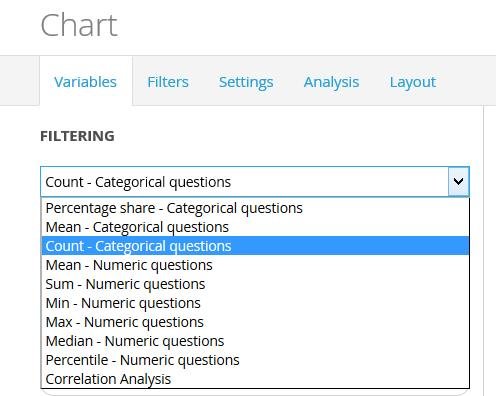Click the Count - Categorical questions combo box
The width and height of the screenshot is (496, 396).
(x=255, y=182)
